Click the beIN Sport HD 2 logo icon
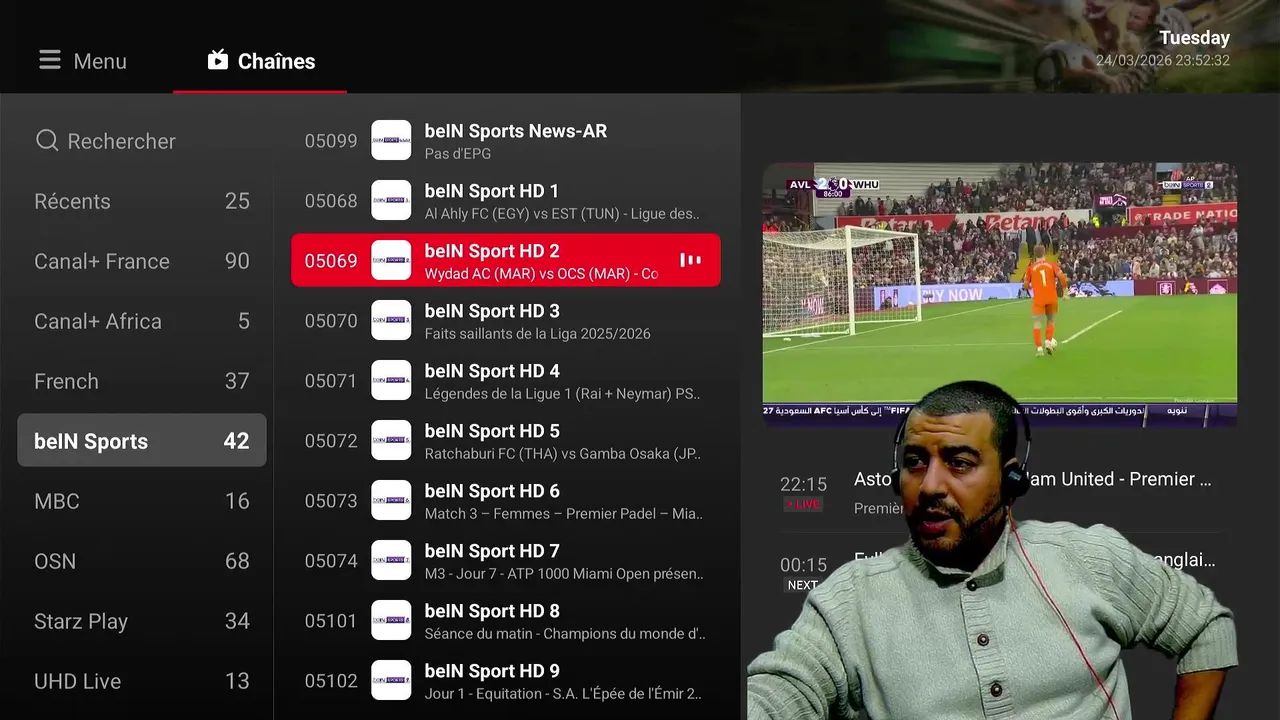 click(391, 260)
